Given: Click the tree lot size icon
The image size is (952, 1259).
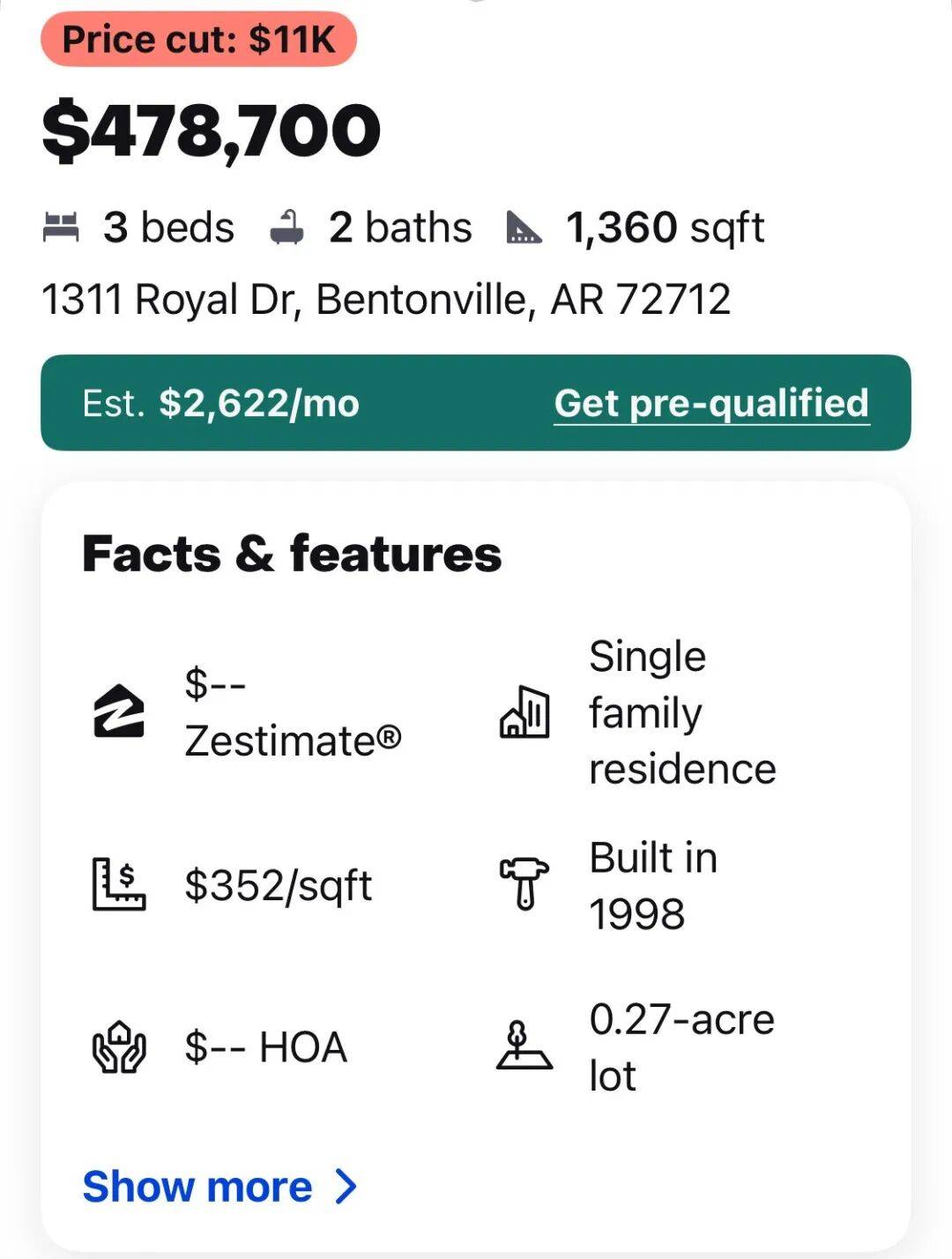Looking at the screenshot, I should pyautogui.click(x=524, y=1047).
